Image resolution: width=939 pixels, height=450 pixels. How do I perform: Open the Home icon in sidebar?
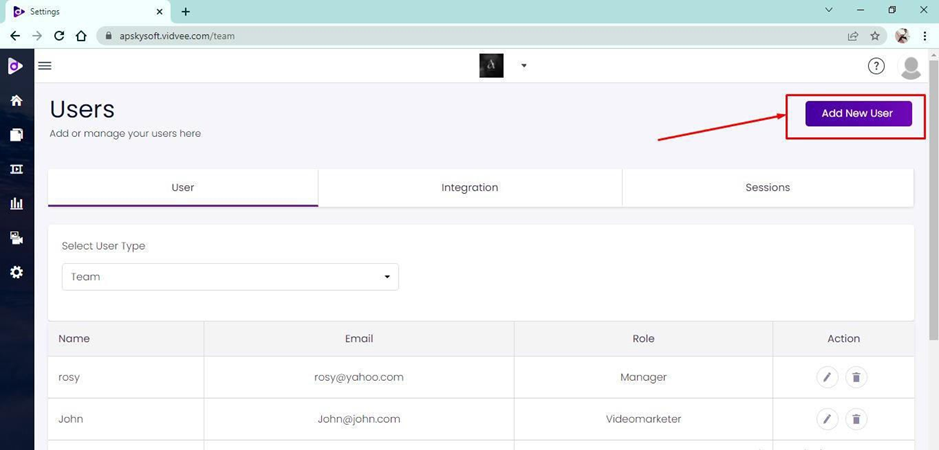click(x=17, y=101)
